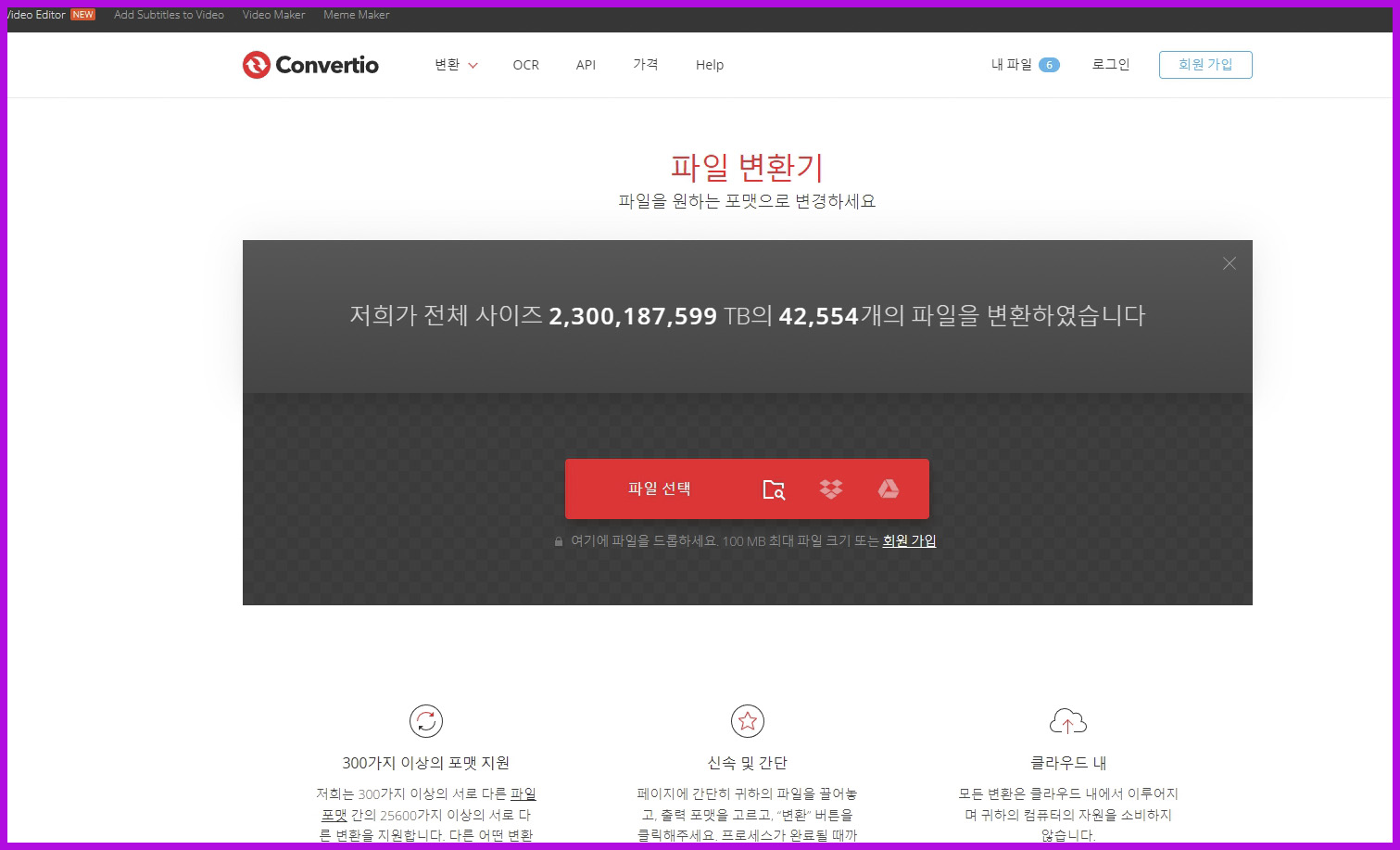Select Meme Maker in the top bar

click(356, 15)
